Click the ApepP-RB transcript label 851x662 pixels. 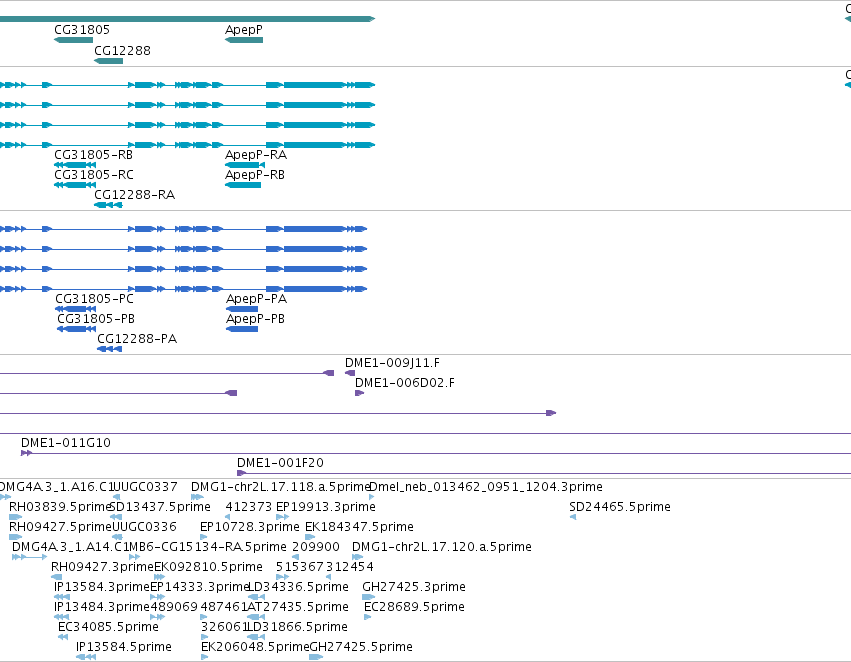(x=255, y=175)
